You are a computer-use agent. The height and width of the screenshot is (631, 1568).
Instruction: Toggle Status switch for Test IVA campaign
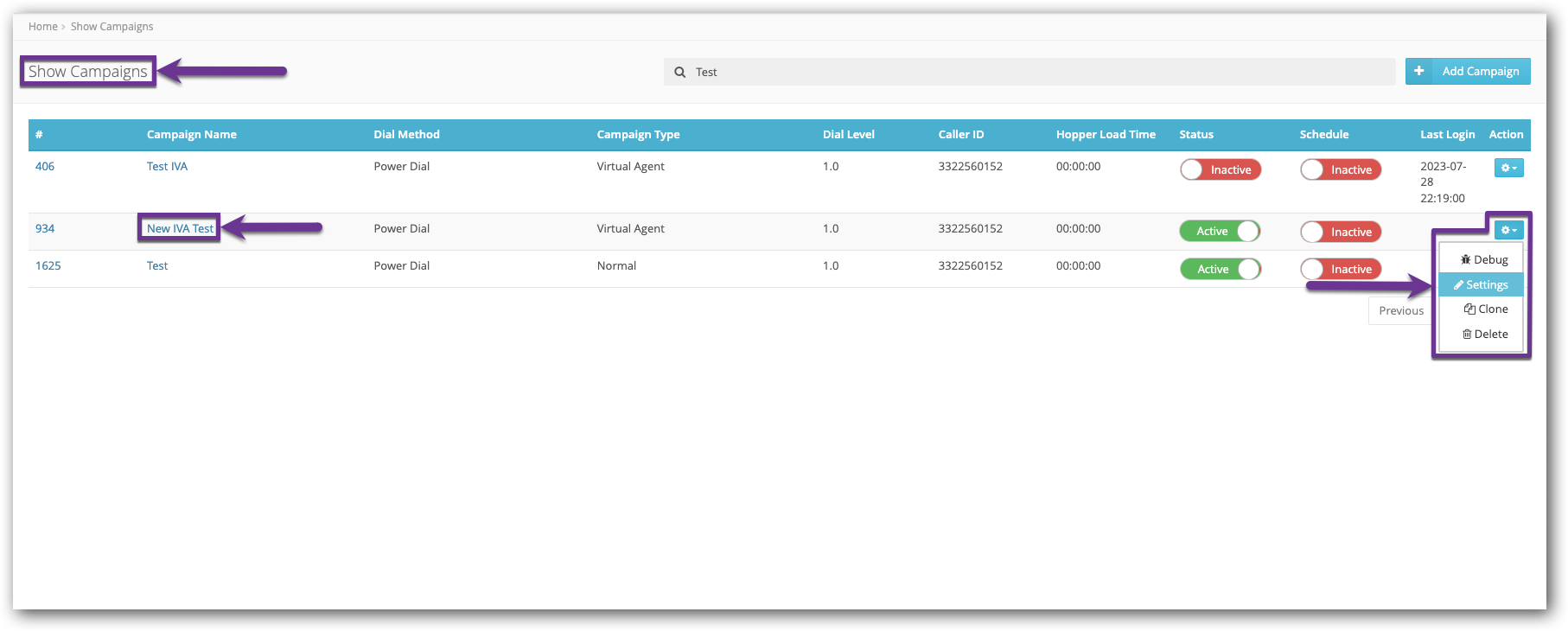point(1220,169)
